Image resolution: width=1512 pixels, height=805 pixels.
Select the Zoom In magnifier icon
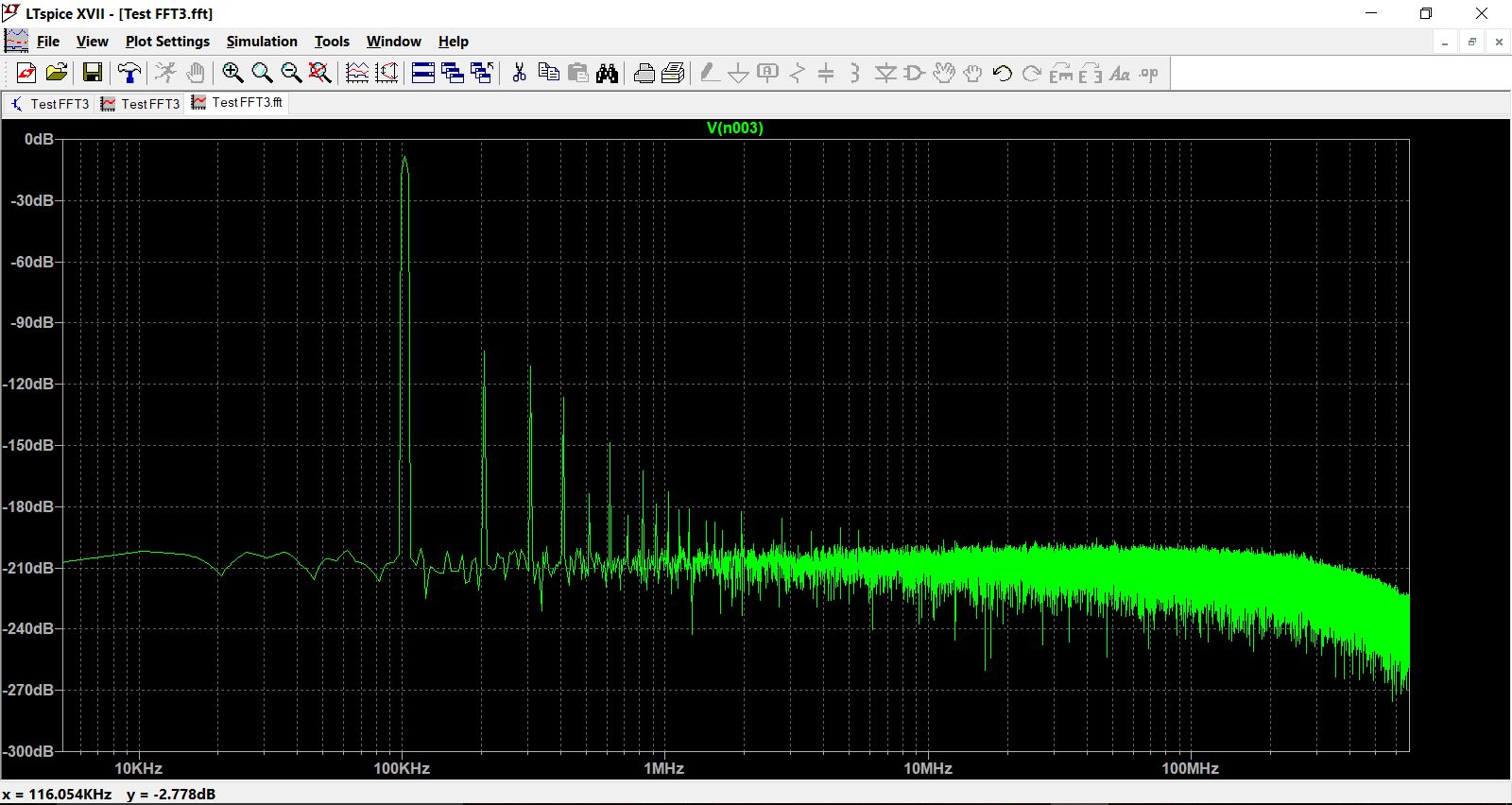click(x=232, y=73)
